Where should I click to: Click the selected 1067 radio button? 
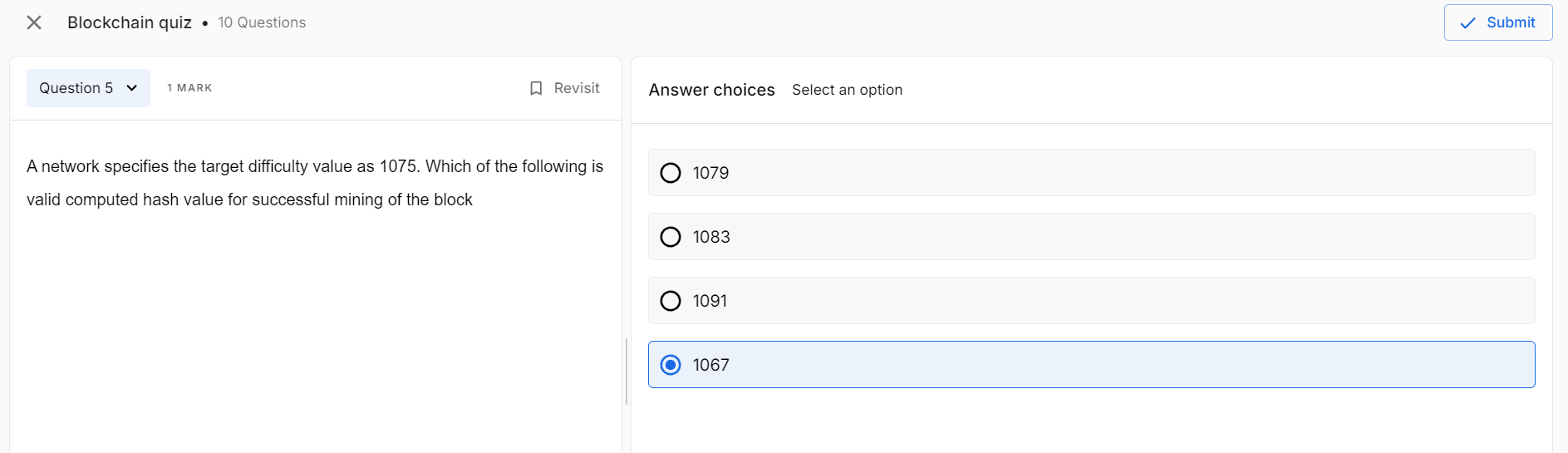pos(671,365)
